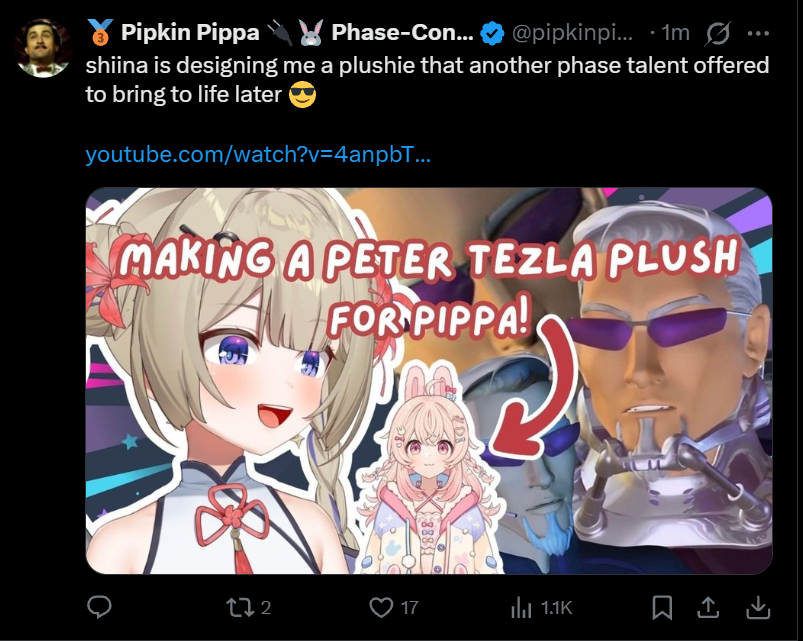Open Pipkin Pippa's profile avatar
The width and height of the screenshot is (803, 641).
[43, 48]
